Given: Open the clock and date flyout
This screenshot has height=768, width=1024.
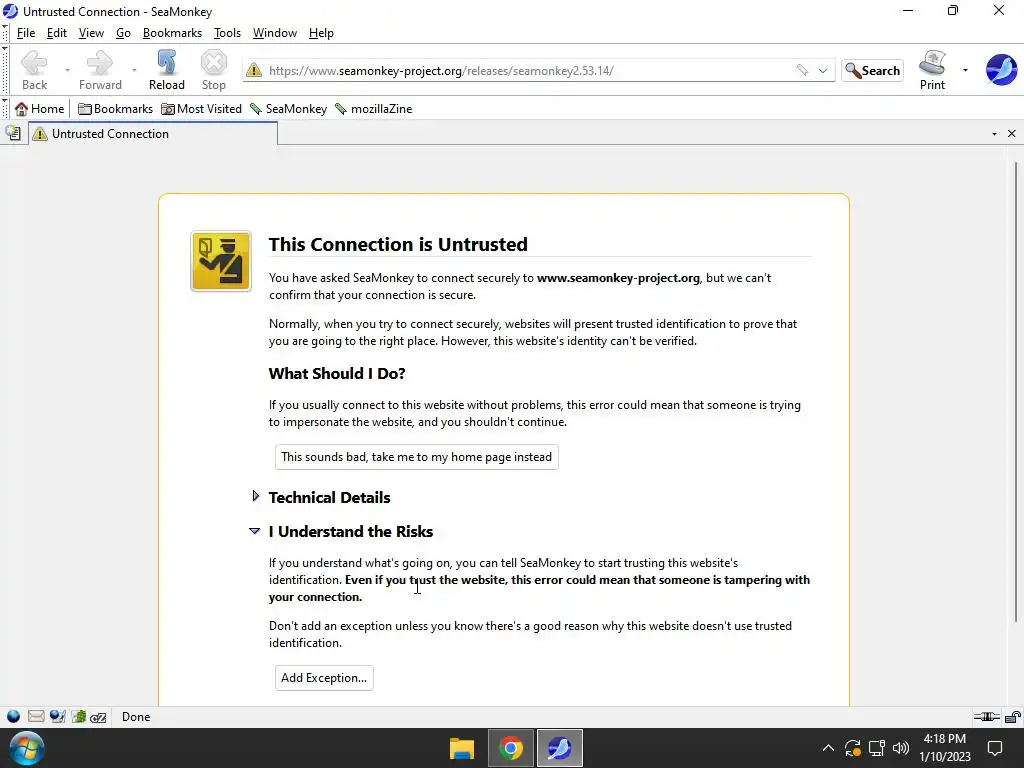Looking at the screenshot, I should pos(945,748).
